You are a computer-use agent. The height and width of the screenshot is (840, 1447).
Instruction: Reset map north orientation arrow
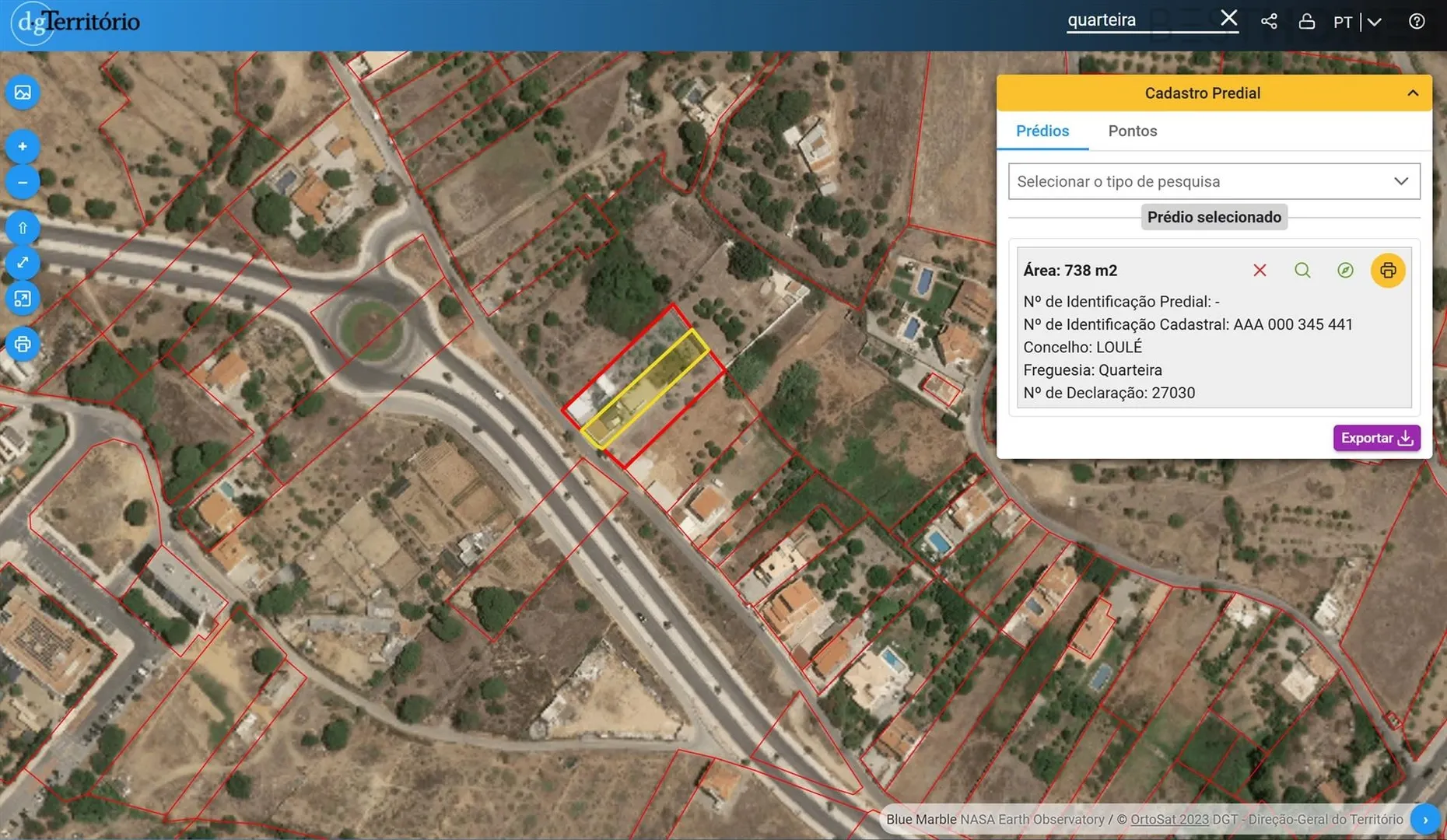[23, 228]
